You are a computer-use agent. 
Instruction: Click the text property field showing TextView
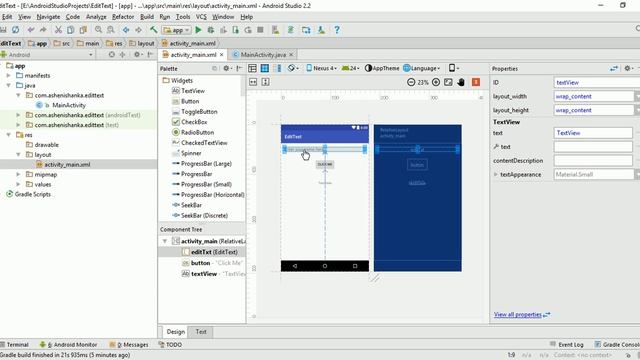point(593,133)
